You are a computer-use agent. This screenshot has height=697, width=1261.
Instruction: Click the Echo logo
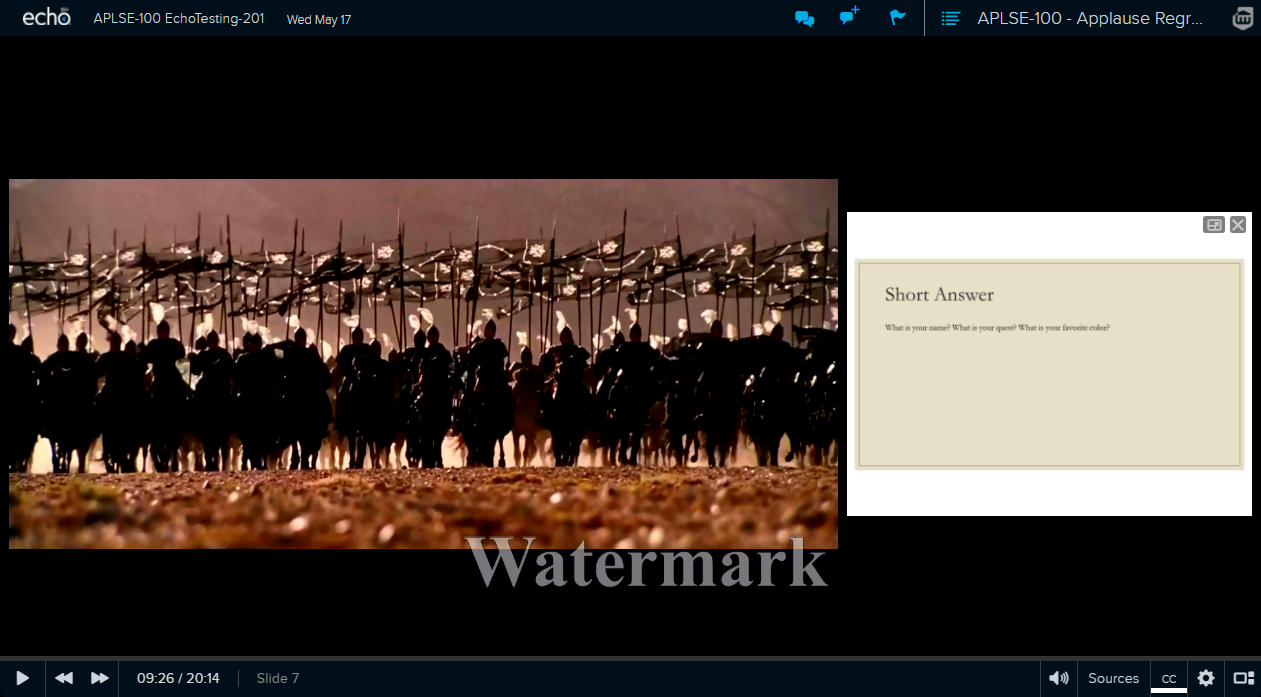tap(46, 17)
